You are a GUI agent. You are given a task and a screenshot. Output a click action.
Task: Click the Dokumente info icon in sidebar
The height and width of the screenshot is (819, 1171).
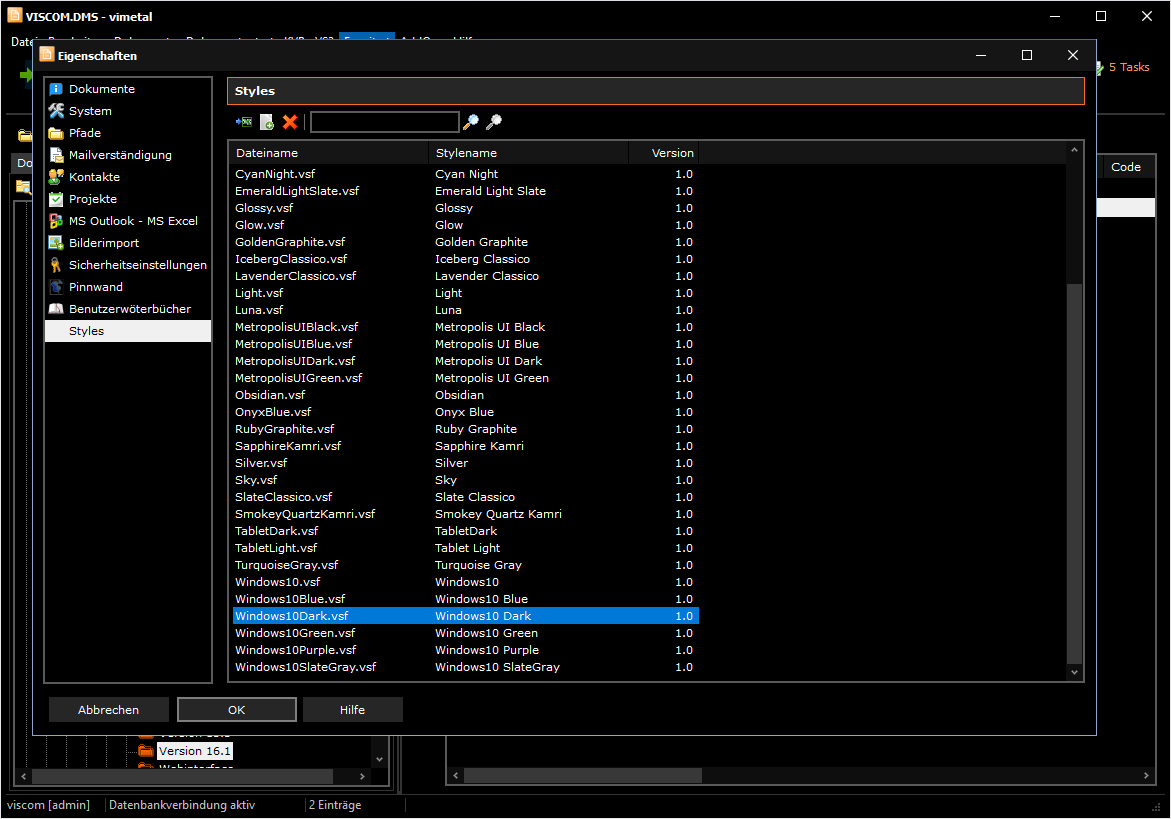click(x=56, y=89)
